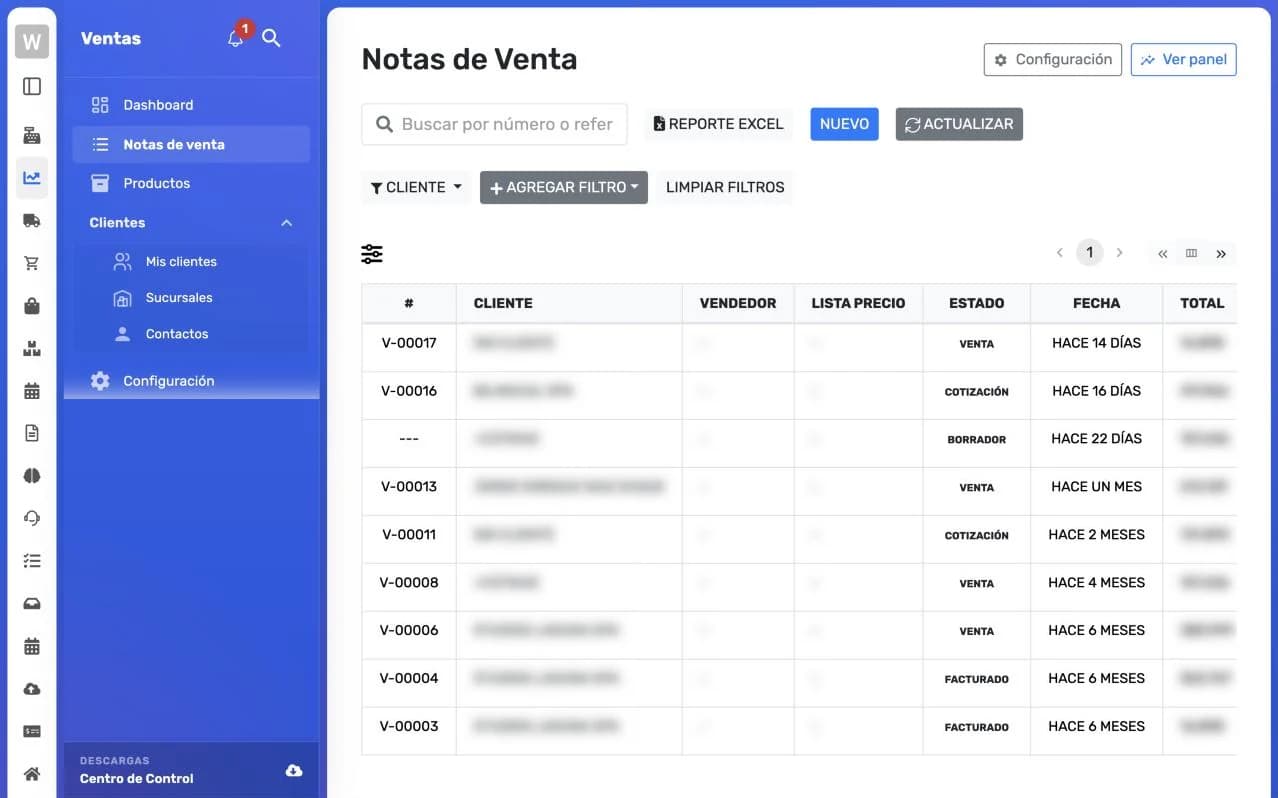Open the calendar icon above the cloud upload icon
This screenshot has width=1278, height=798.
pos(32,646)
